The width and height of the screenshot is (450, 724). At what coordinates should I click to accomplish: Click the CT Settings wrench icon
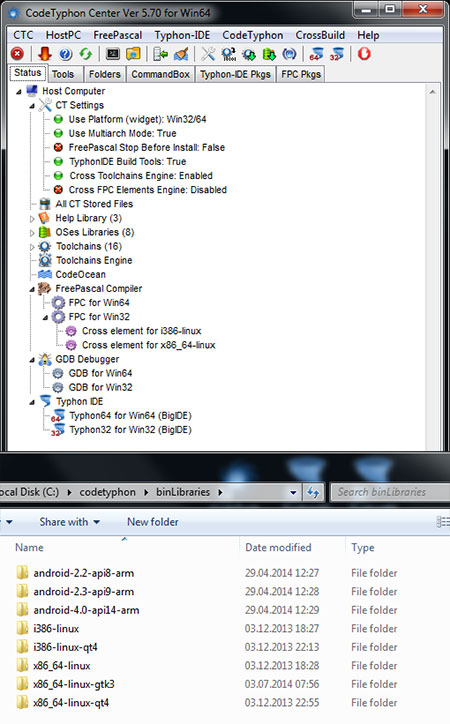(45, 105)
